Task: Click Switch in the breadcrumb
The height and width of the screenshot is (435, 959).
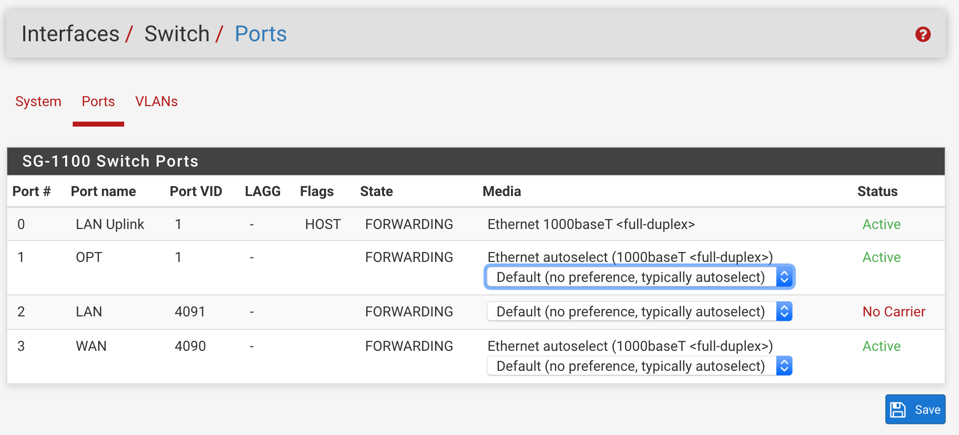Action: click(x=176, y=34)
